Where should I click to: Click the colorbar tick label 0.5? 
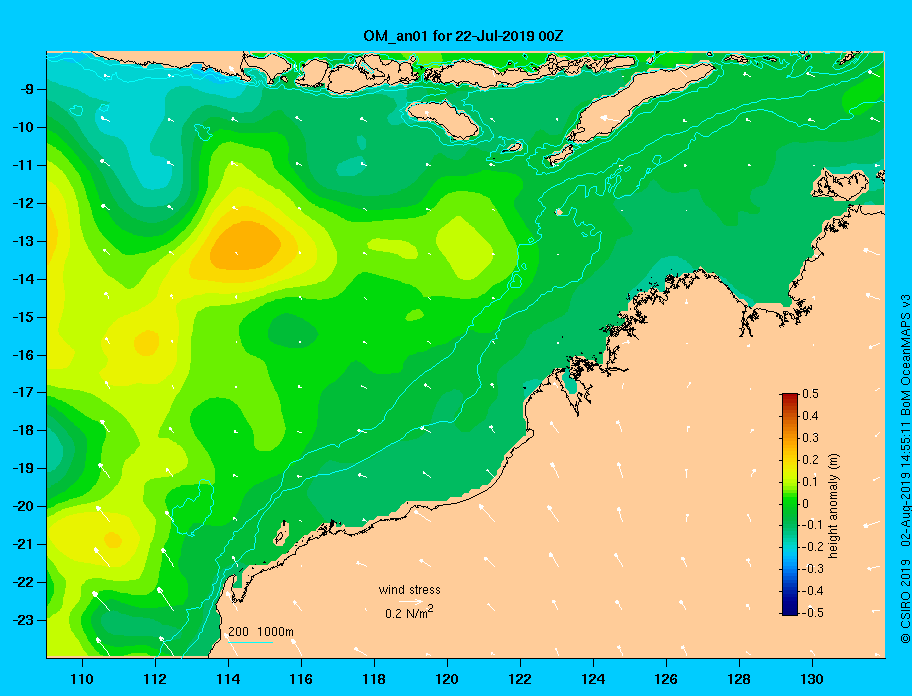pyautogui.click(x=810, y=394)
